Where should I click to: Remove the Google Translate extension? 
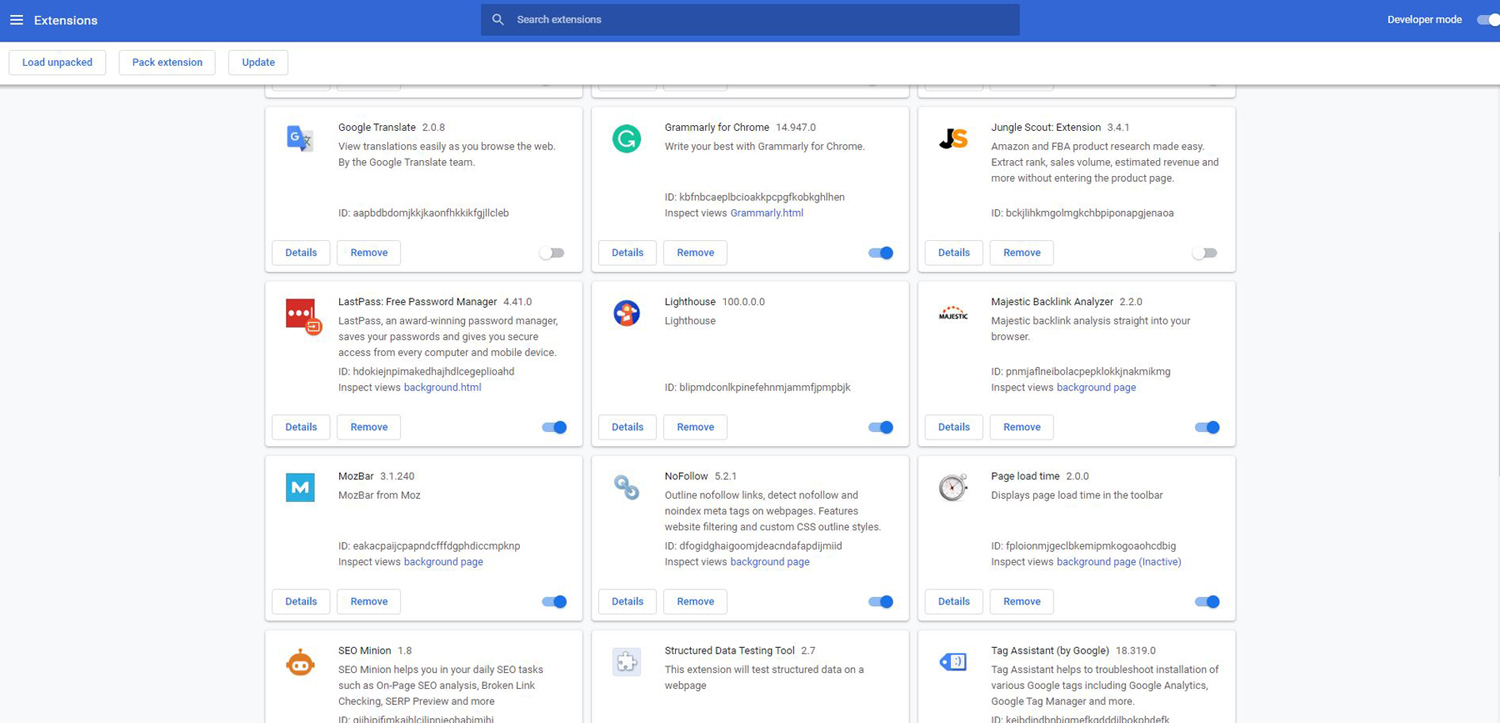[x=369, y=253]
